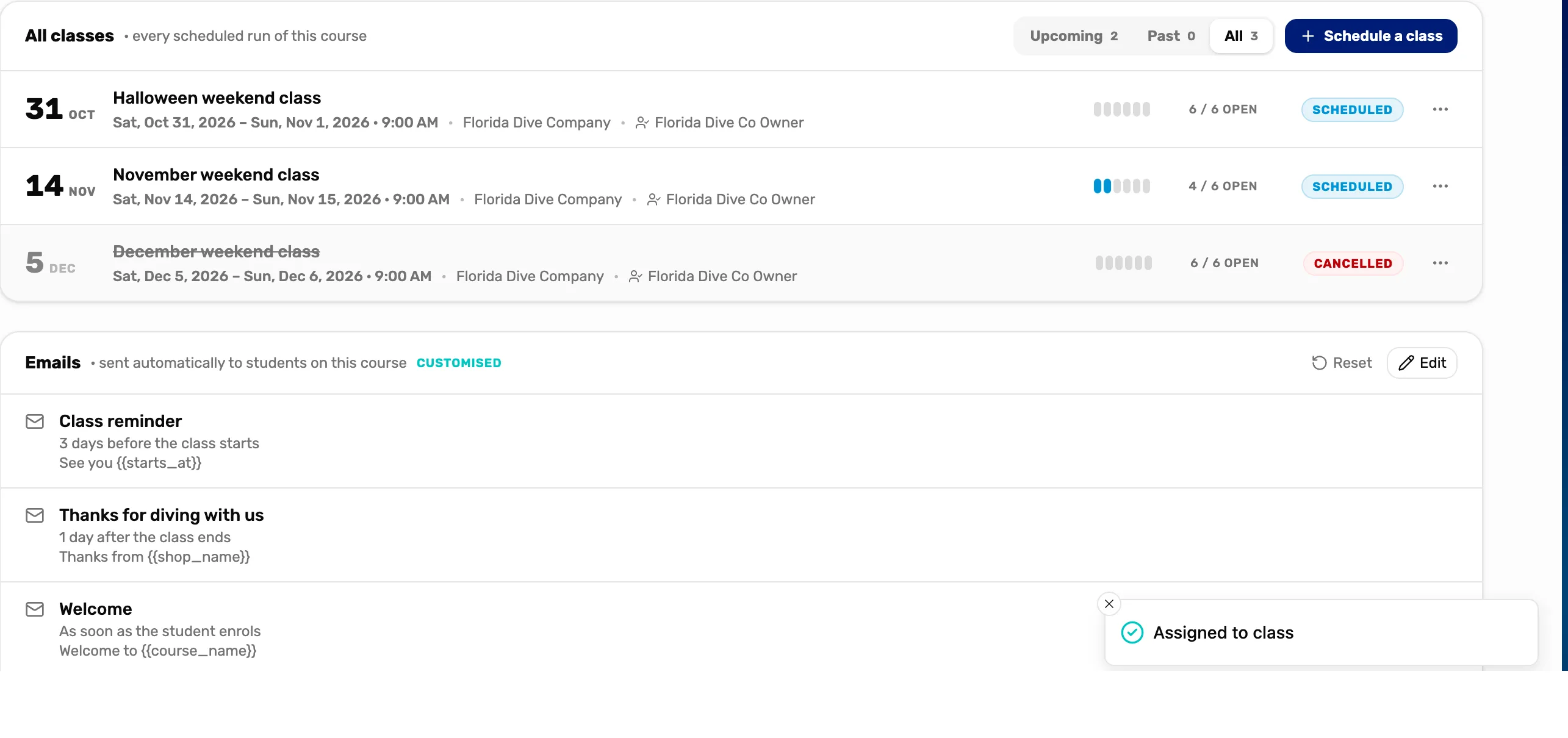
Task: Click SCHEDULED badge on November weekend class
Action: coord(1352,187)
